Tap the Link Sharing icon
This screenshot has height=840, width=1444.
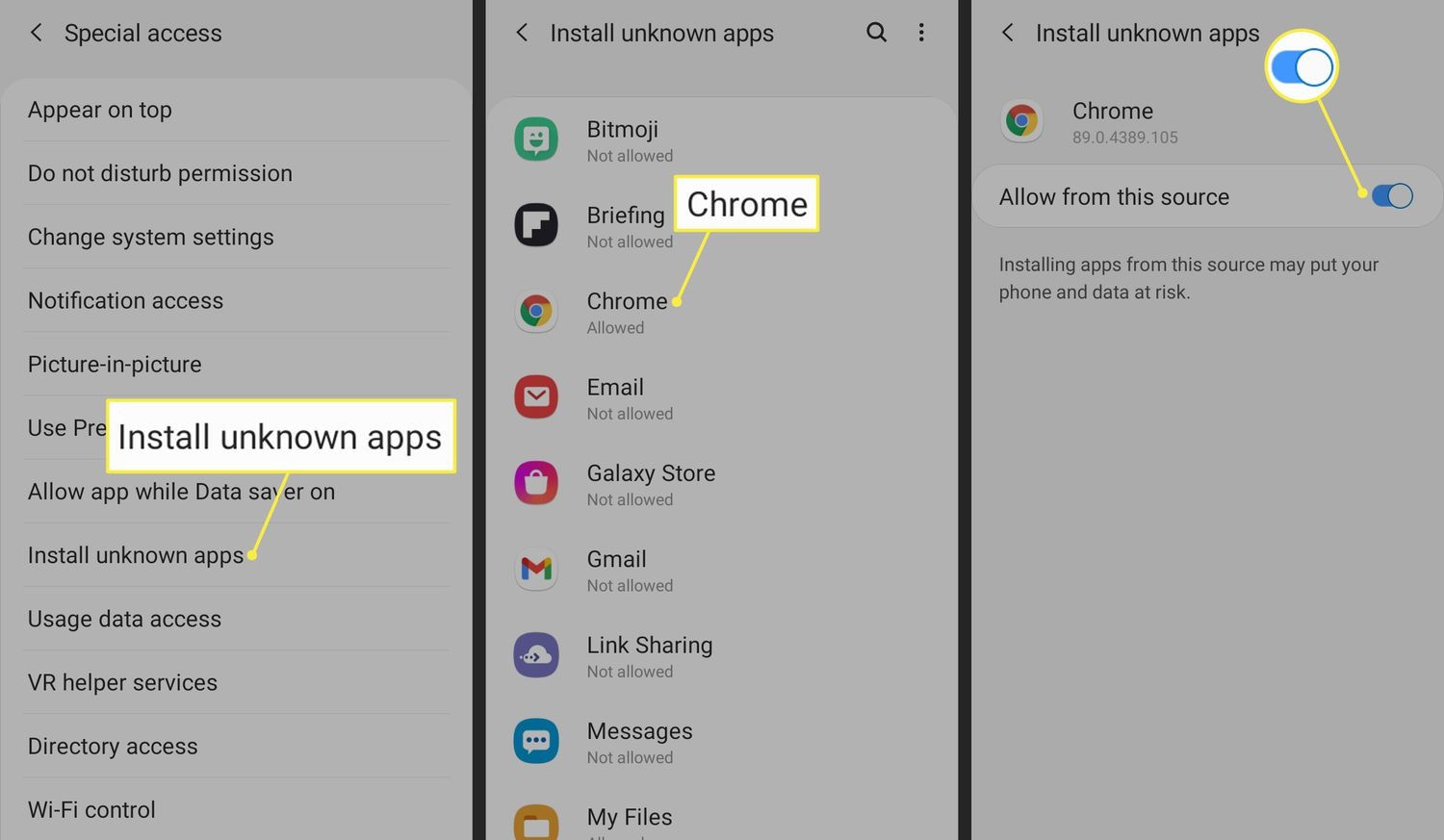536,655
